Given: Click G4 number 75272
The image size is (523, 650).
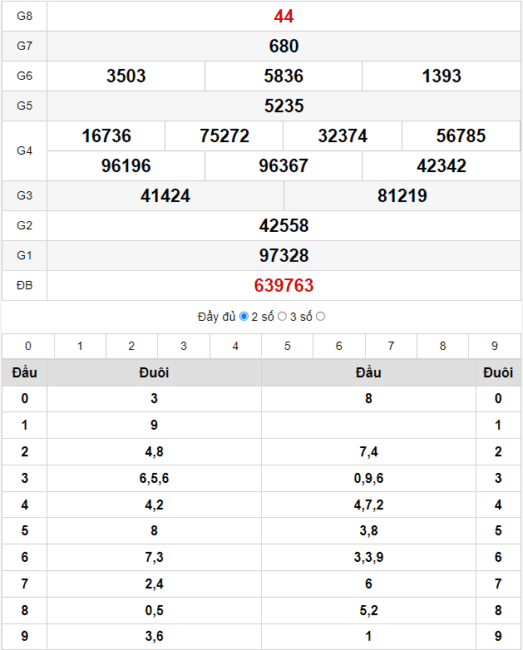Looking at the screenshot, I should click(x=225, y=136).
